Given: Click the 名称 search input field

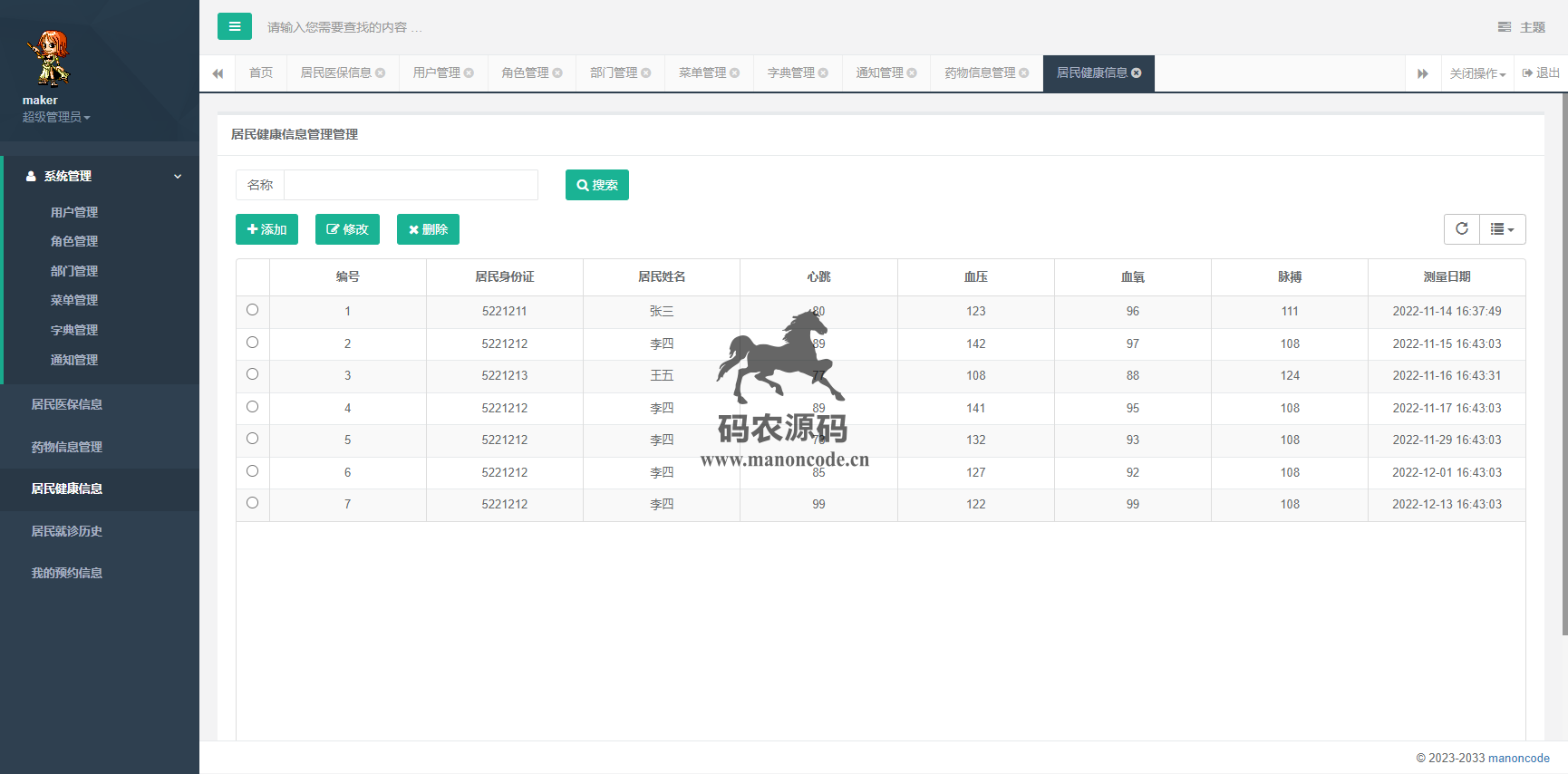Looking at the screenshot, I should coord(411,185).
